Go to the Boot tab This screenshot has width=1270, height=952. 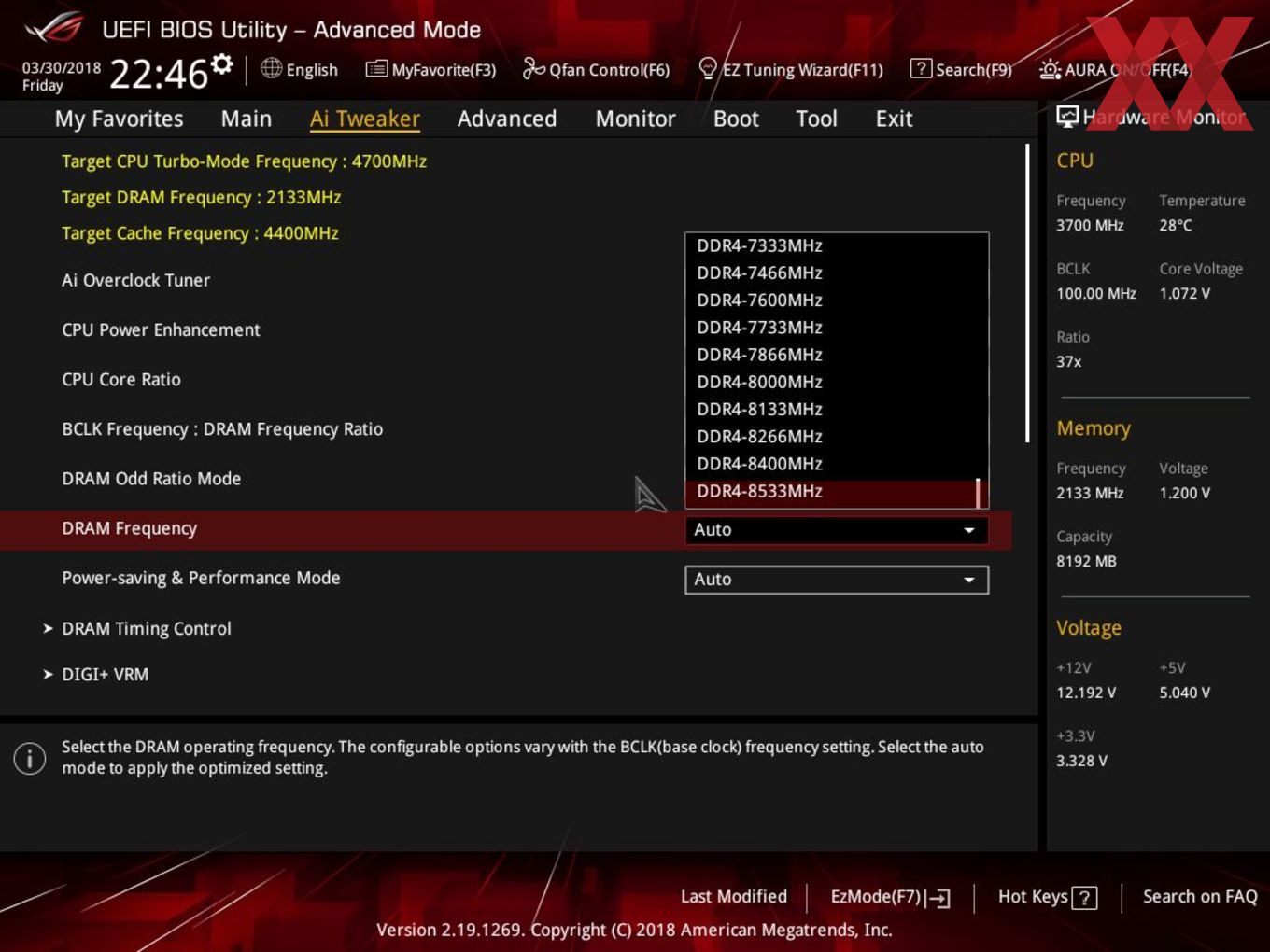click(736, 119)
